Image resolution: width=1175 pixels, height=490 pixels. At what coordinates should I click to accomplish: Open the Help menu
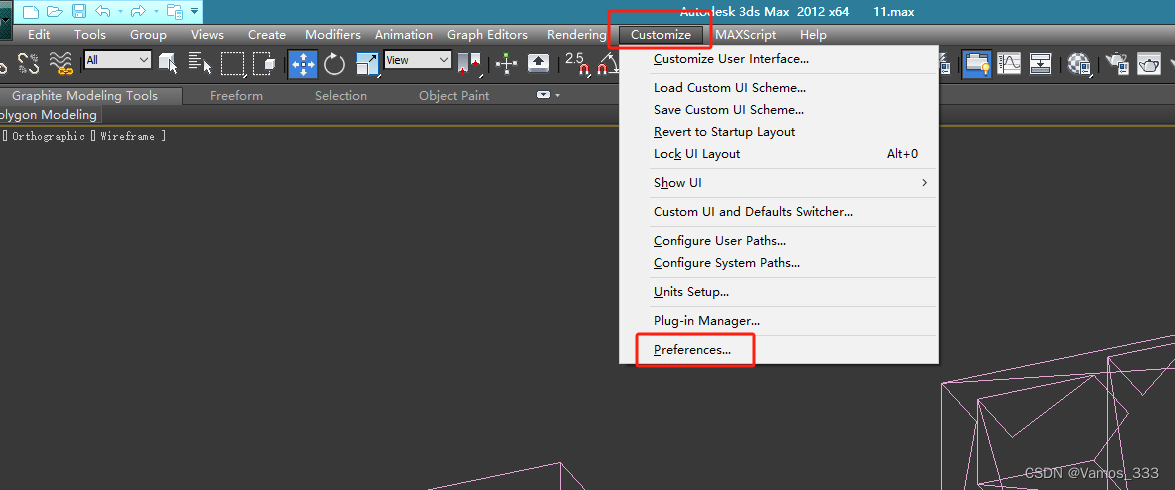[x=813, y=34]
